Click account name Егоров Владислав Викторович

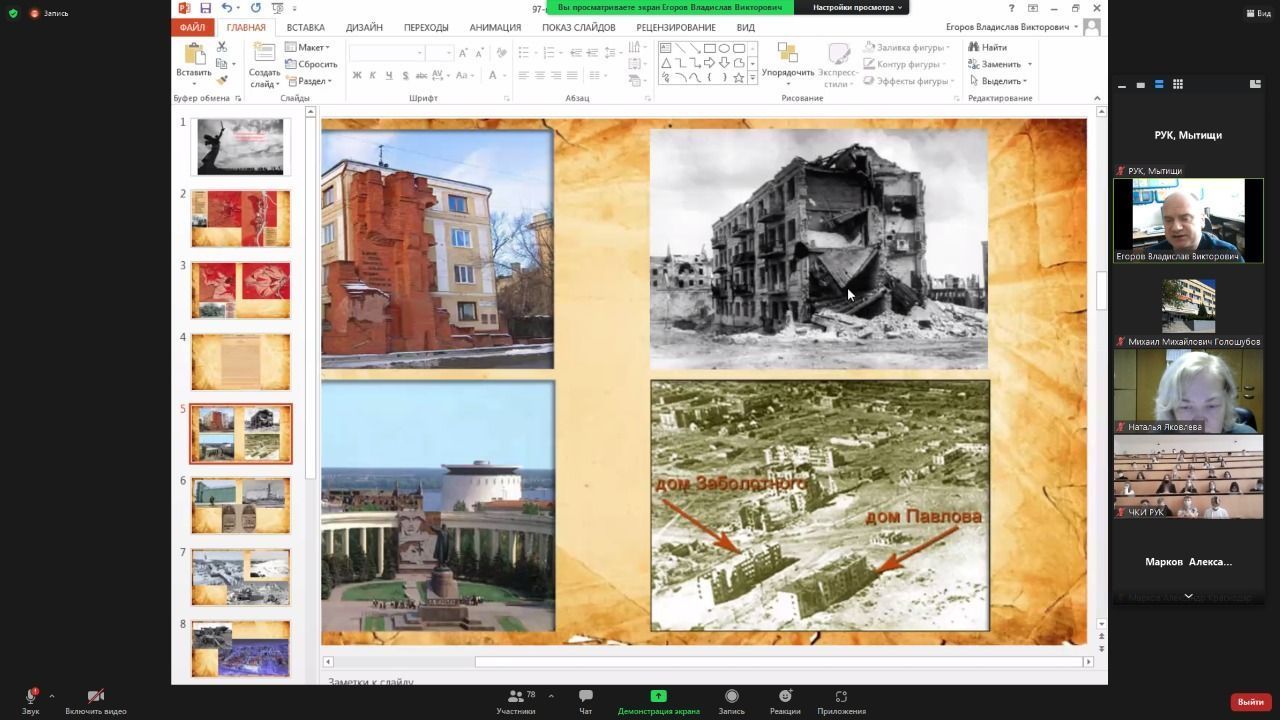point(1007,27)
